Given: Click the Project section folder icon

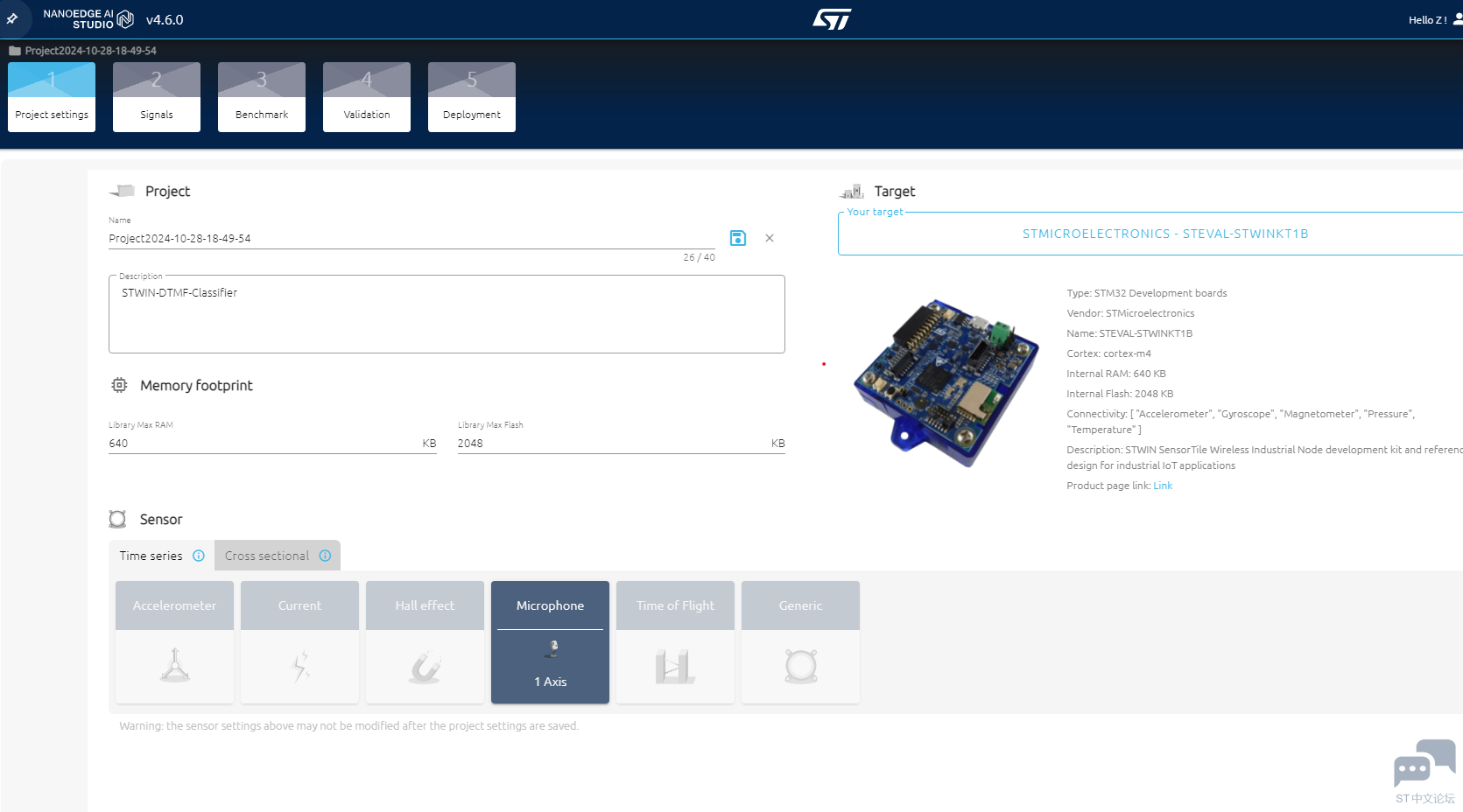Looking at the screenshot, I should 122,191.
